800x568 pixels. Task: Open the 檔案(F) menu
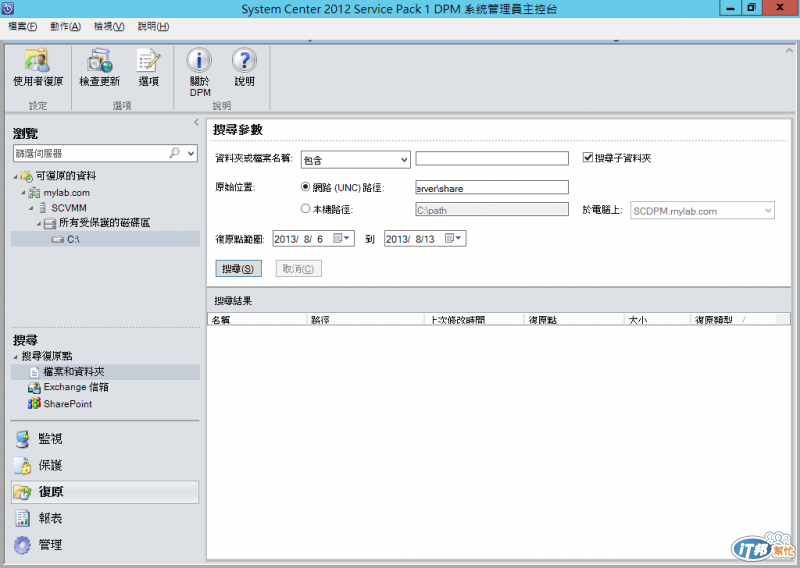pyautogui.click(x=23, y=27)
